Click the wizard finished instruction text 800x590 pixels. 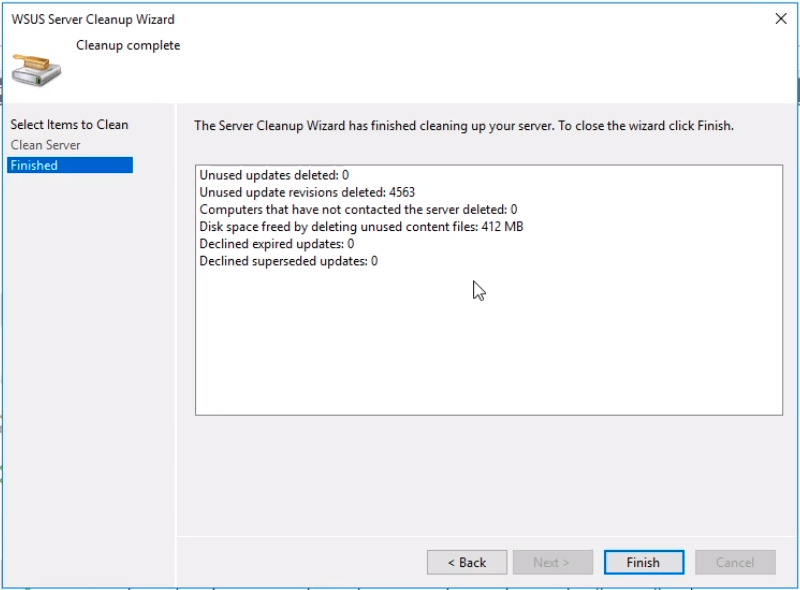pyautogui.click(x=463, y=126)
